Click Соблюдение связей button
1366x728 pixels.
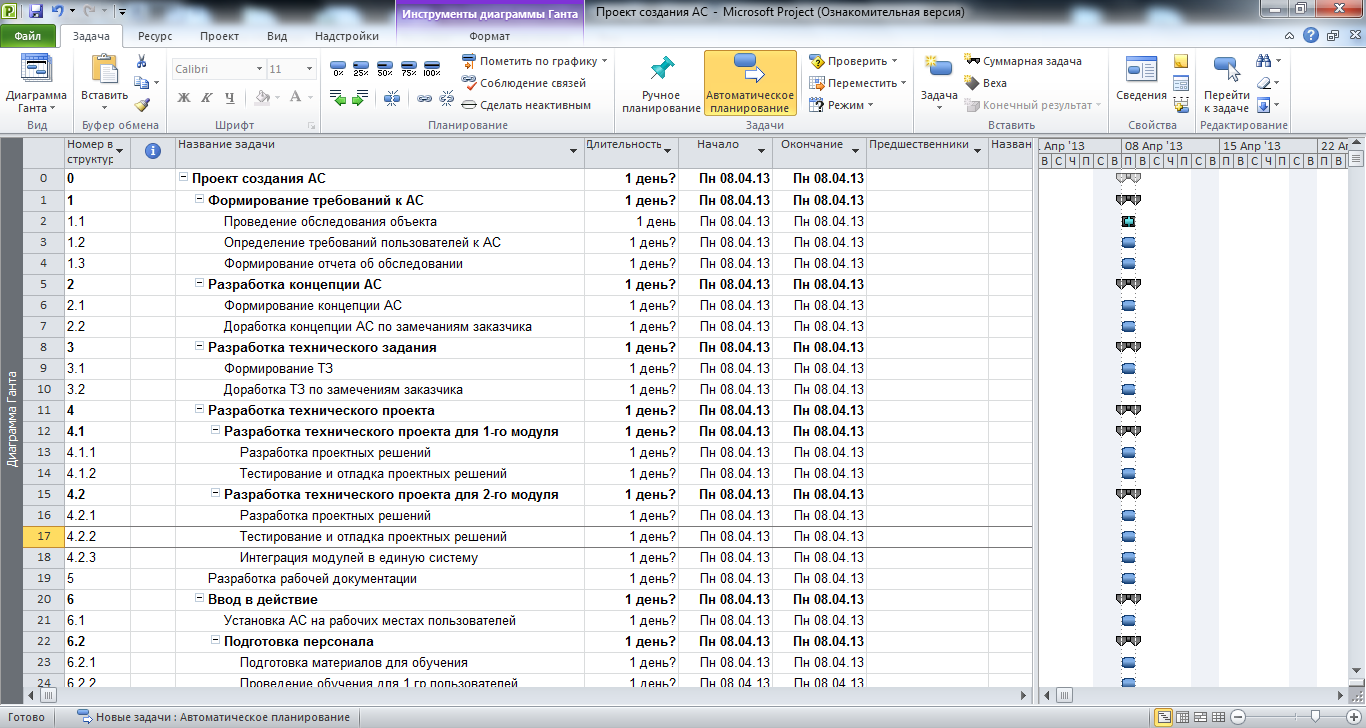523,83
